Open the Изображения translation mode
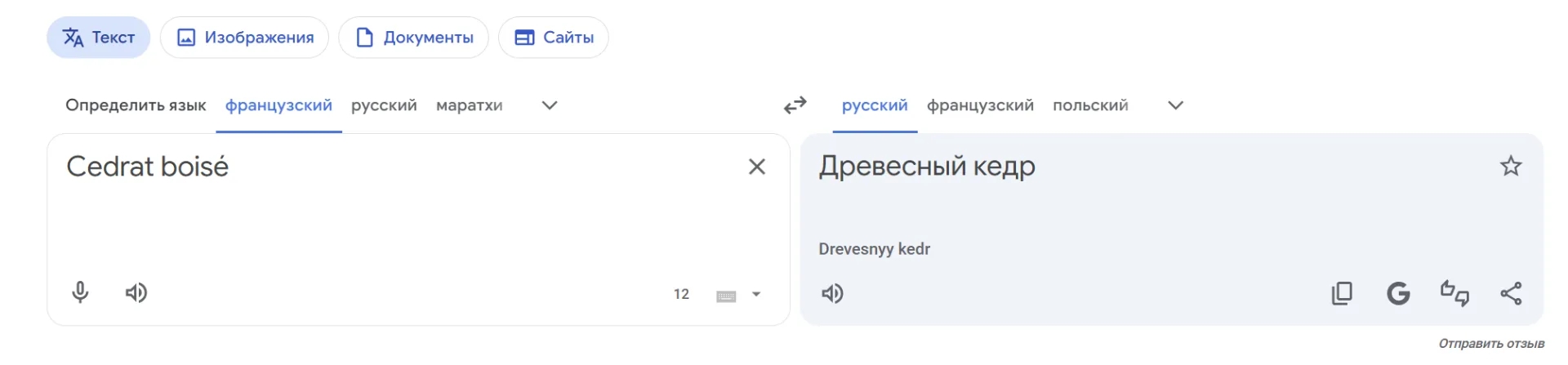 tap(245, 38)
